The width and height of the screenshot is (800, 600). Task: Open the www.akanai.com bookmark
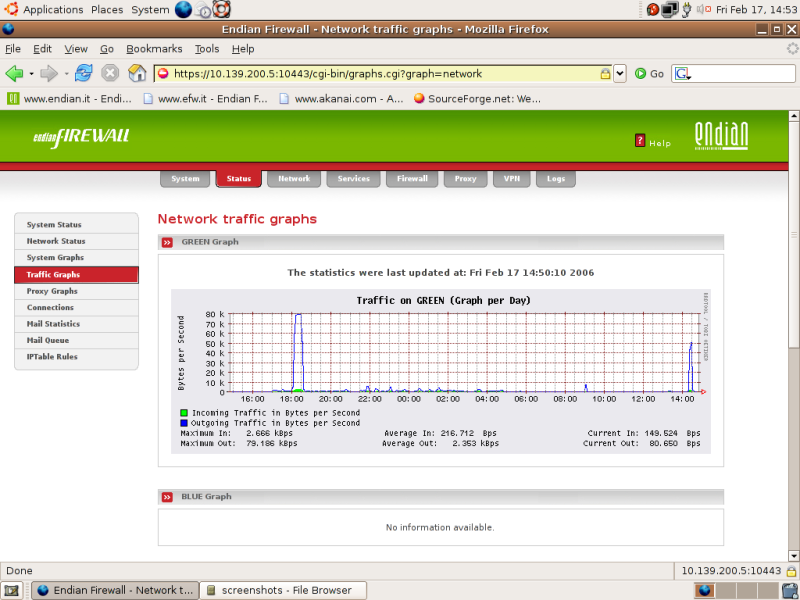click(341, 99)
